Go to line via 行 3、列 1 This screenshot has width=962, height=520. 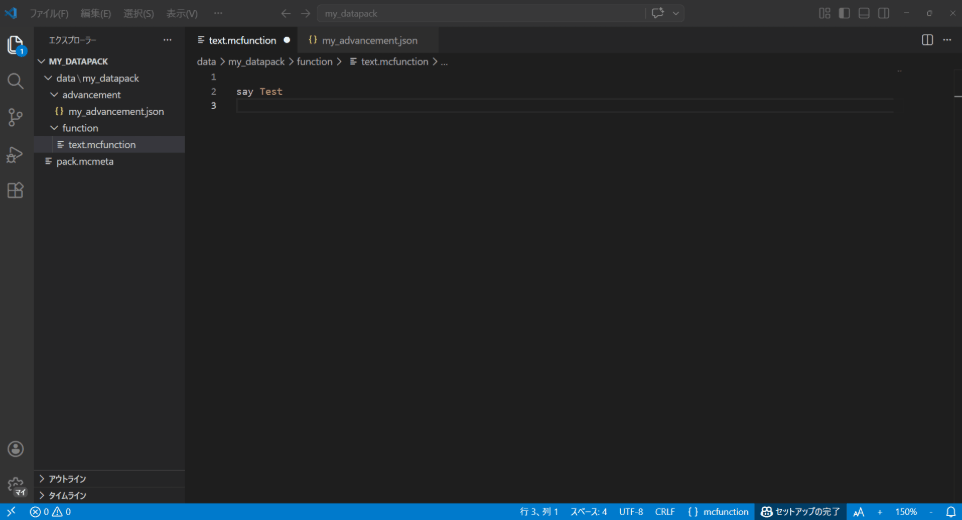(x=539, y=511)
